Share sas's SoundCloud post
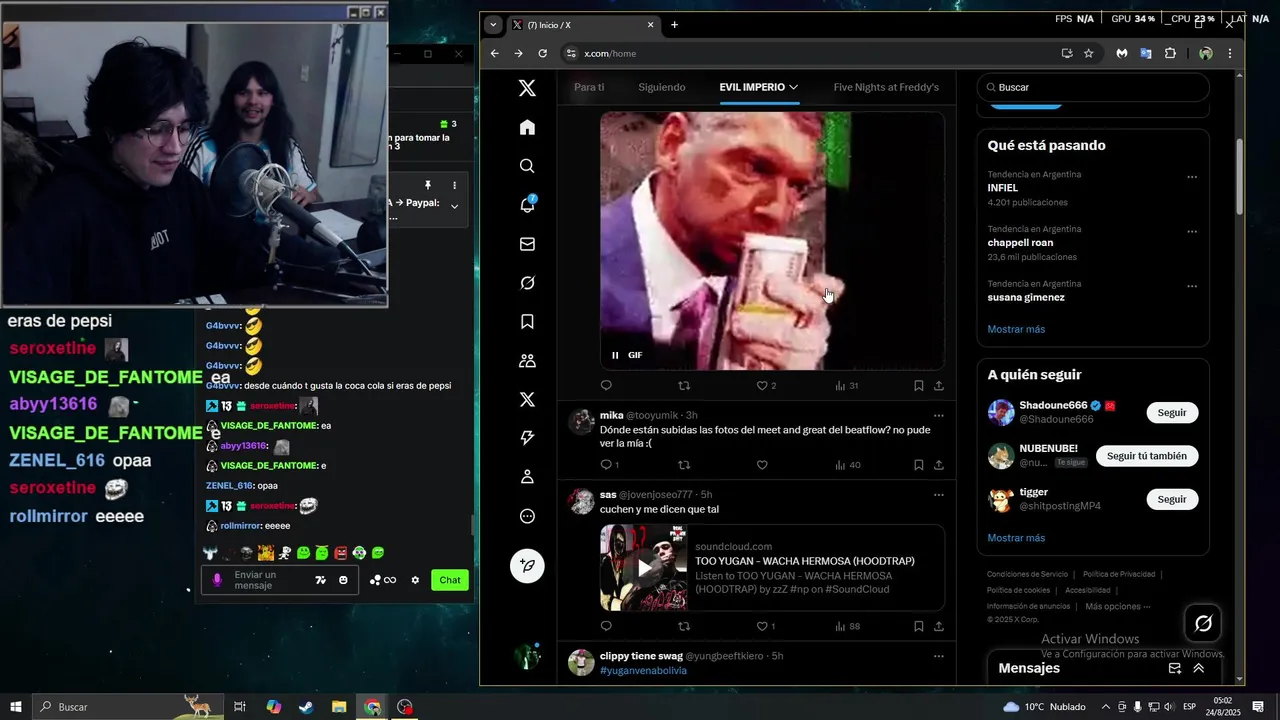The image size is (1280, 720). click(938, 626)
